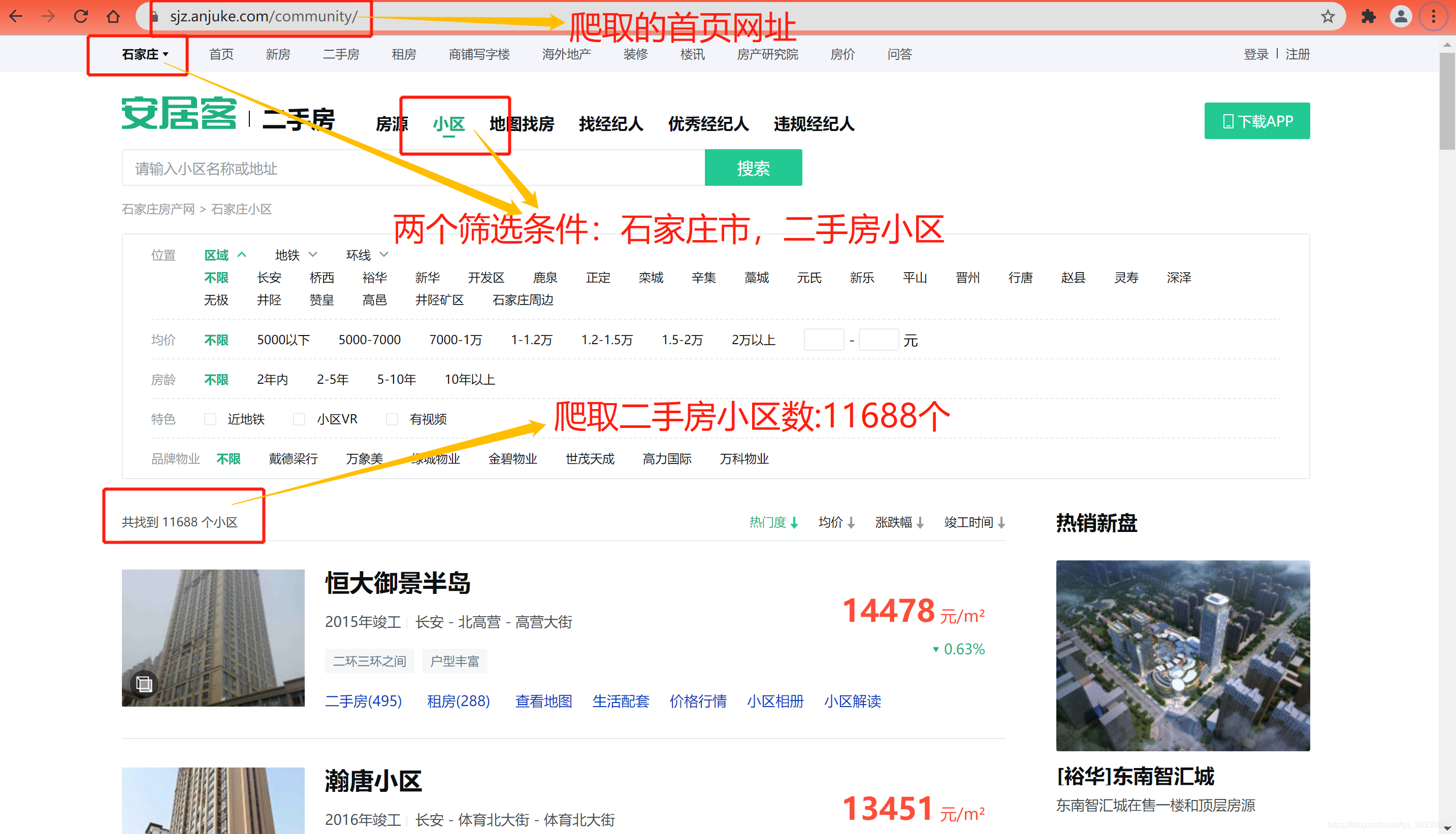Click the browser back arrow
The height and width of the screenshot is (834, 1456).
click(16, 17)
